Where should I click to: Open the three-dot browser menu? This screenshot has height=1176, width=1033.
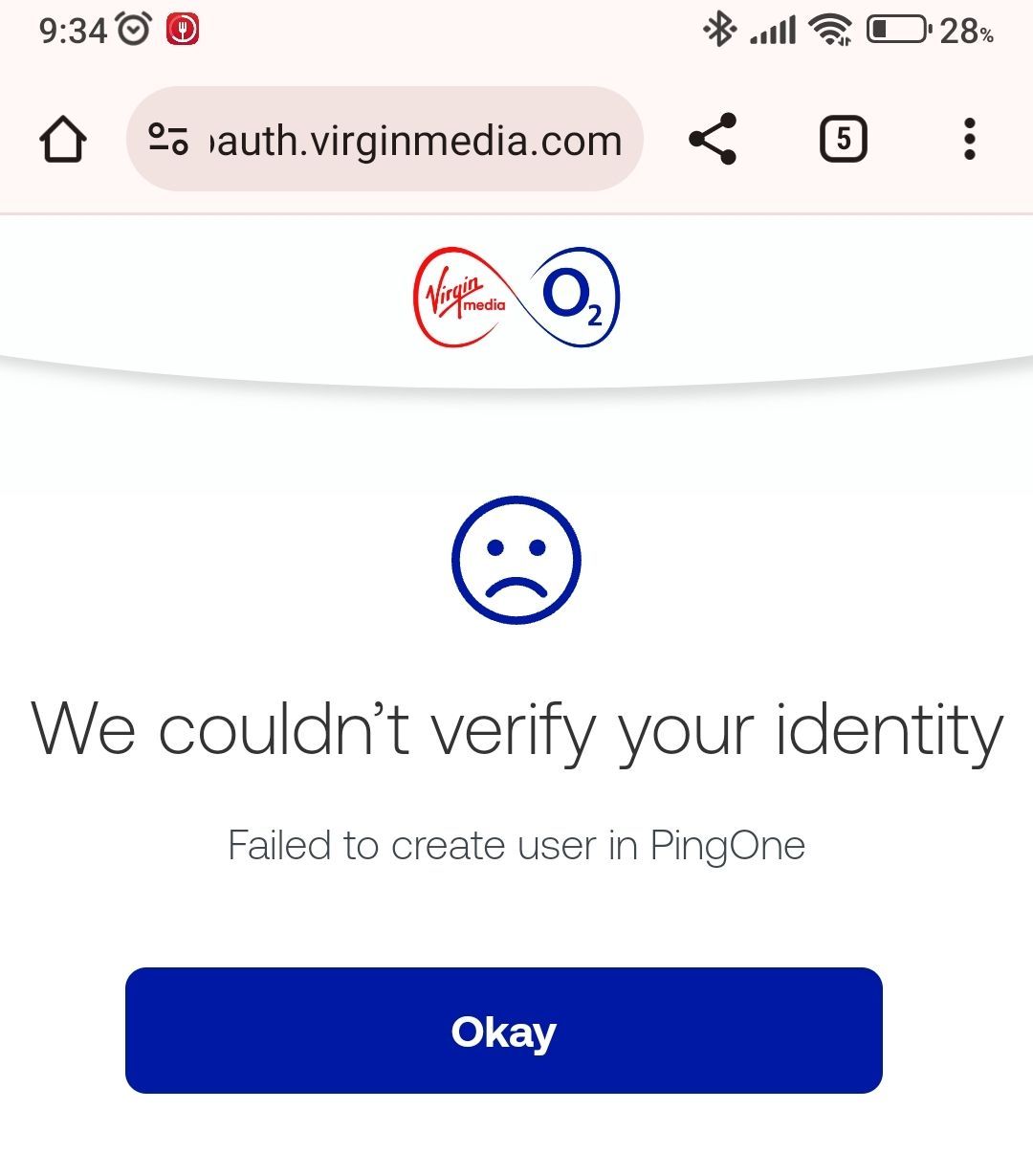pos(970,140)
